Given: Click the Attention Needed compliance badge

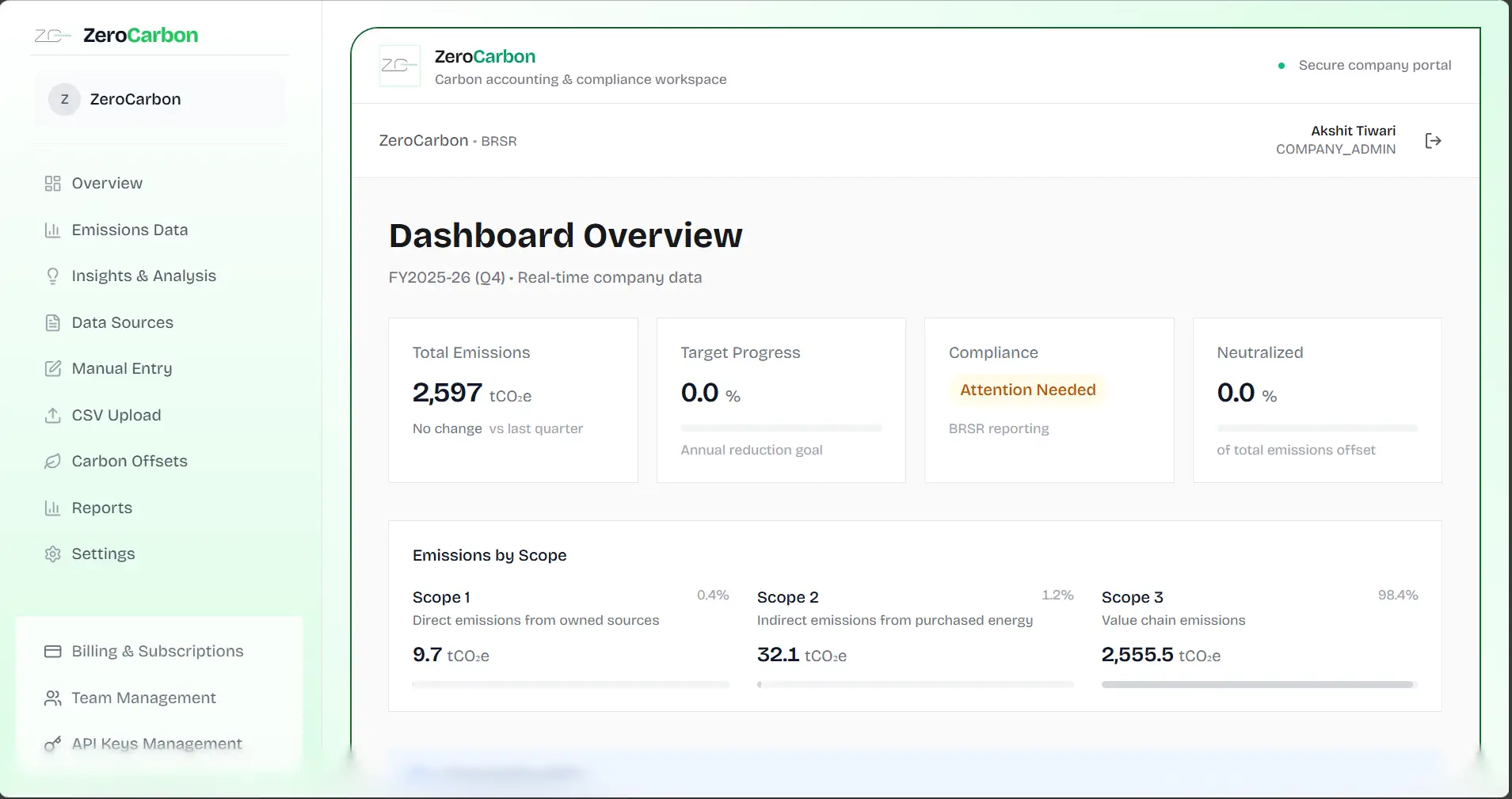Looking at the screenshot, I should pyautogui.click(x=1027, y=390).
